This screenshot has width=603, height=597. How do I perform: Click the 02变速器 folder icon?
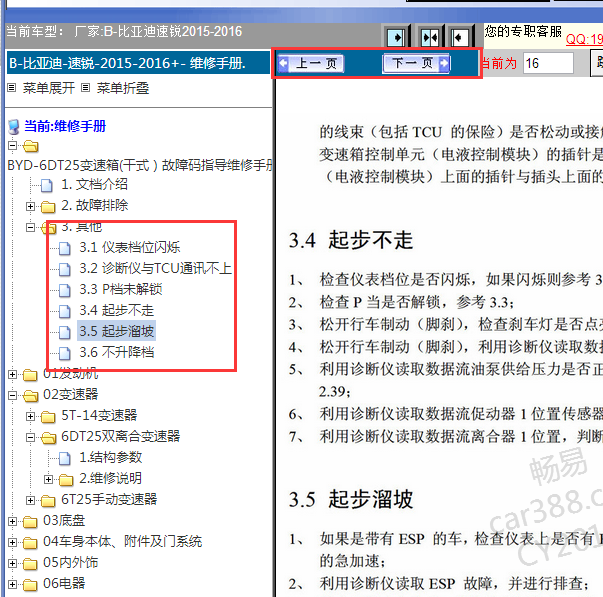click(x=30, y=396)
